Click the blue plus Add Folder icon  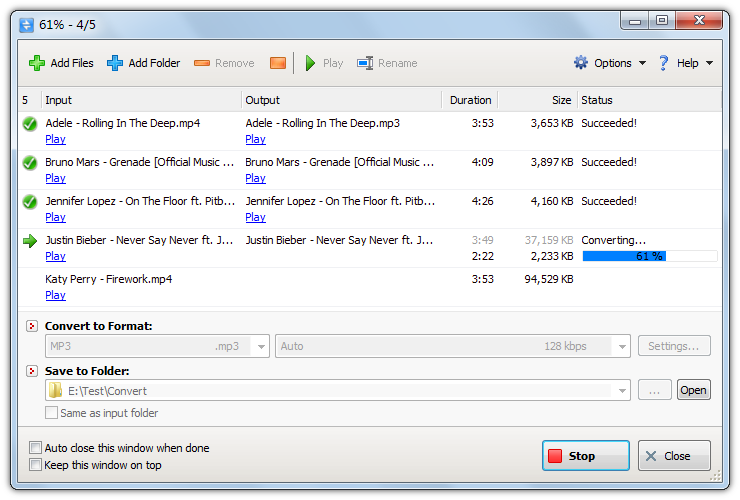point(115,63)
